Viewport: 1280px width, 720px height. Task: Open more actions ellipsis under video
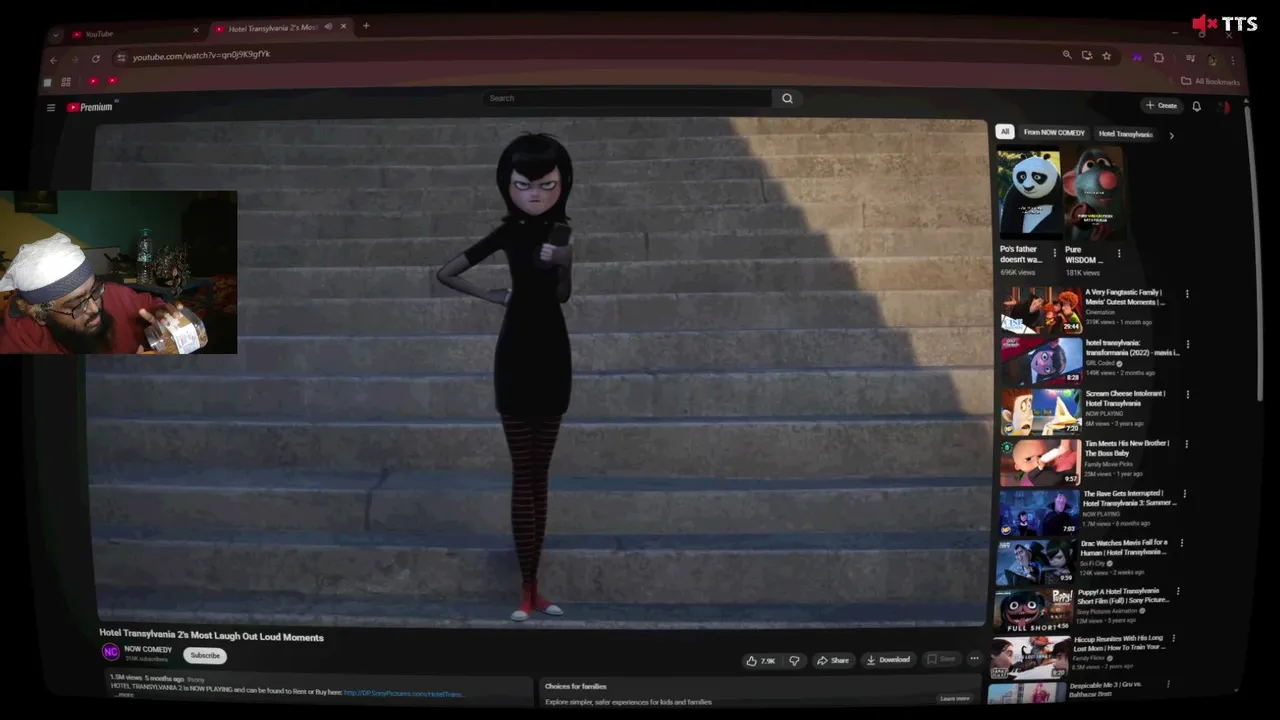(974, 659)
